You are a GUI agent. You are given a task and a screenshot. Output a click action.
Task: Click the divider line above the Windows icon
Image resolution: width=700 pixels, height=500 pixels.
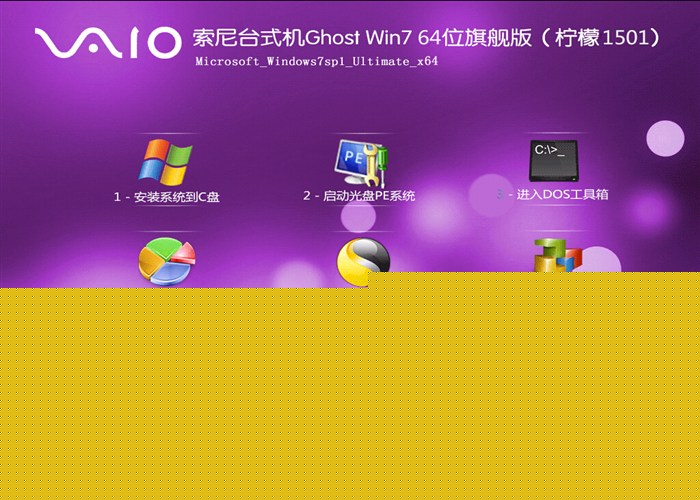tap(167, 132)
